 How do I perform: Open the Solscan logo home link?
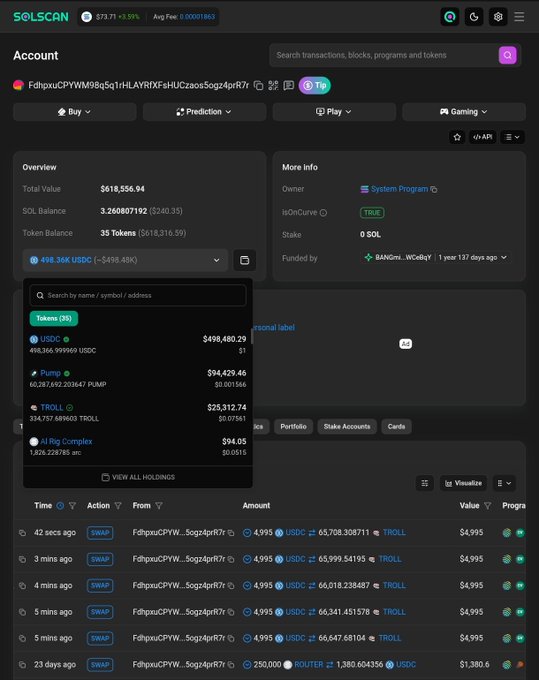click(x=41, y=16)
